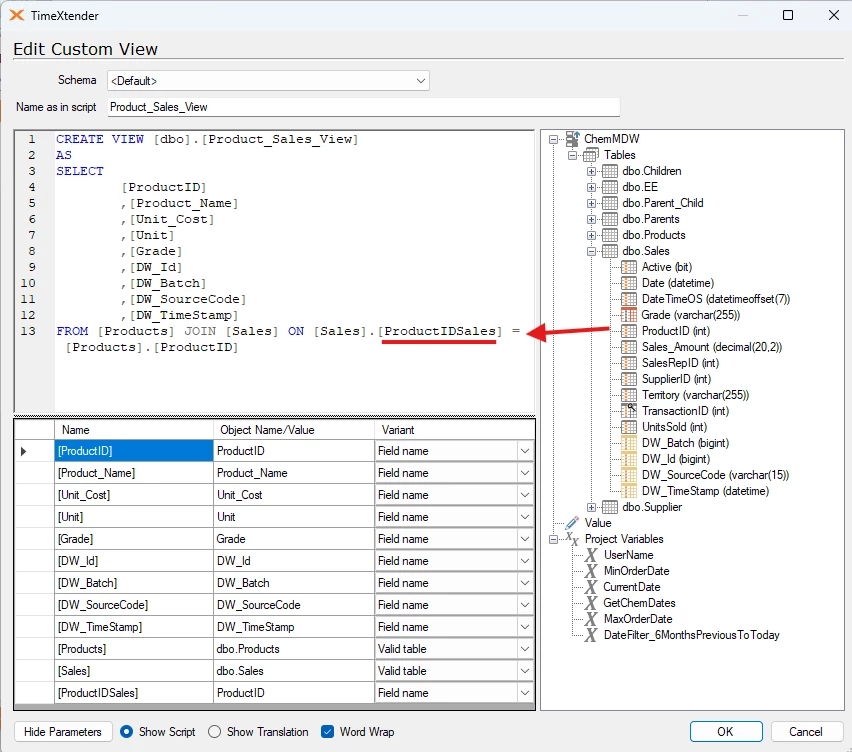Click the dbo.Products table icon
852x752 pixels.
[x=610, y=235]
